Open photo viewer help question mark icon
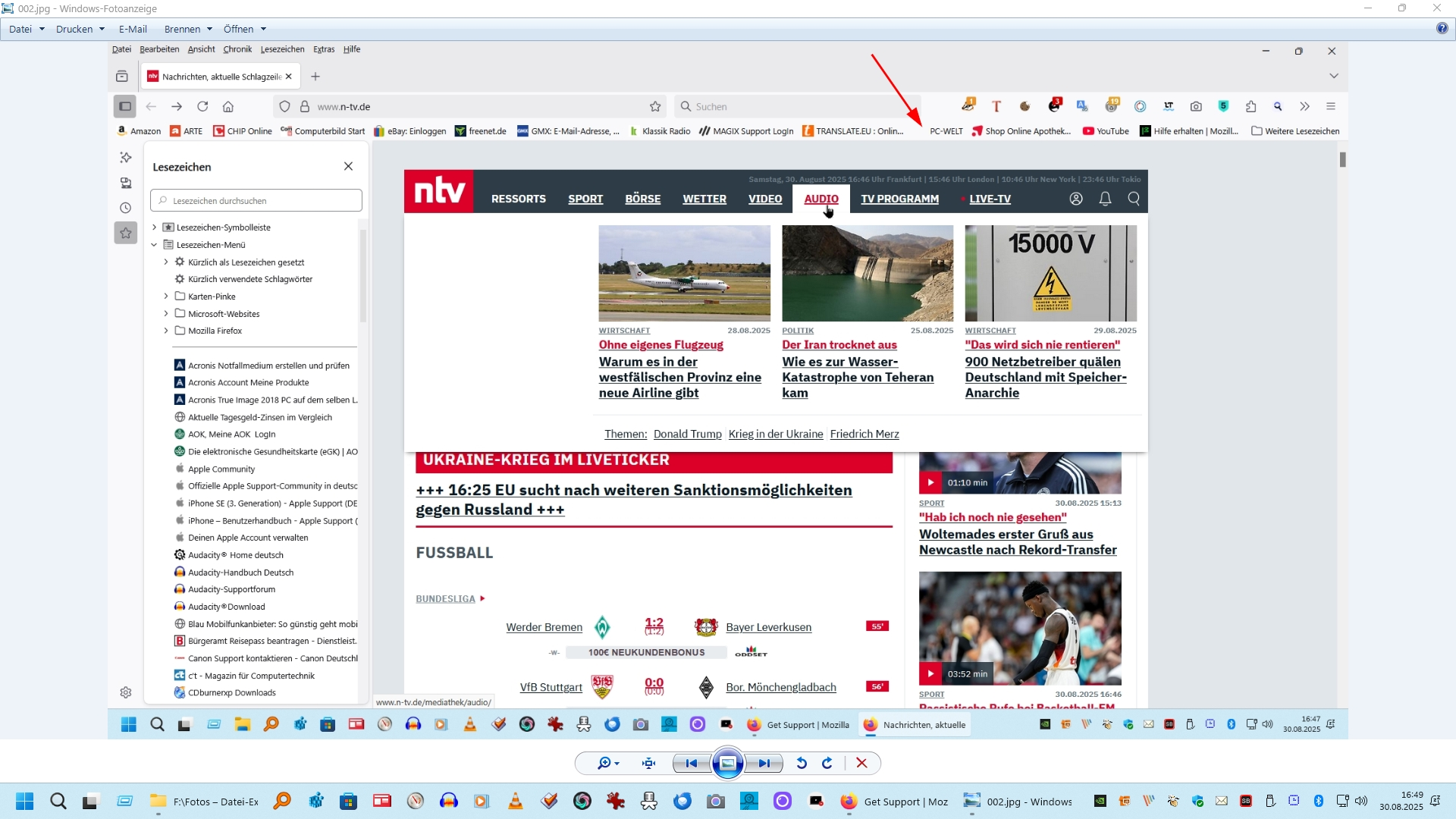1456x819 pixels. pos(1442,28)
